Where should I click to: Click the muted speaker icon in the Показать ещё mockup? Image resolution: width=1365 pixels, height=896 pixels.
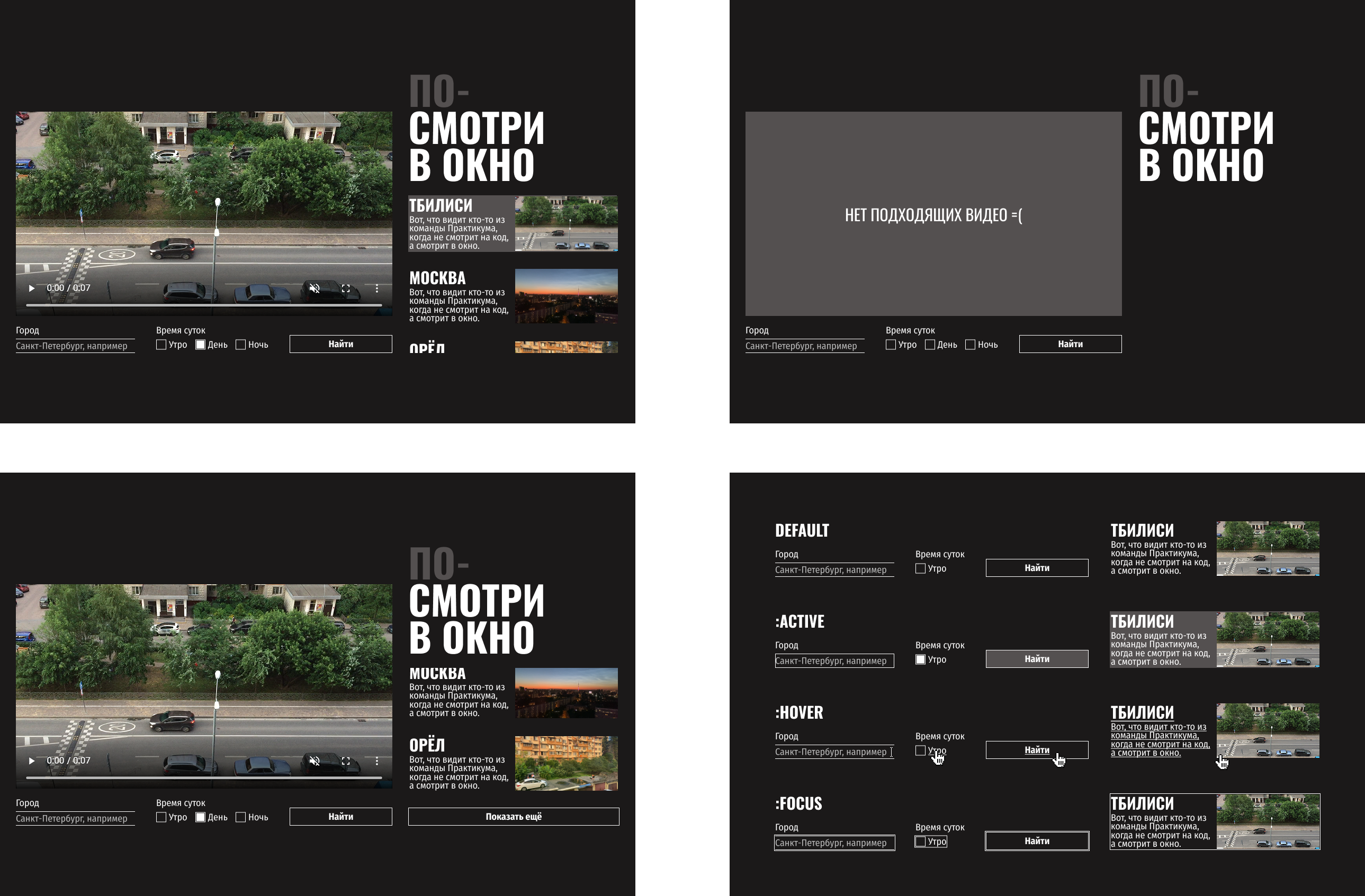point(315,761)
